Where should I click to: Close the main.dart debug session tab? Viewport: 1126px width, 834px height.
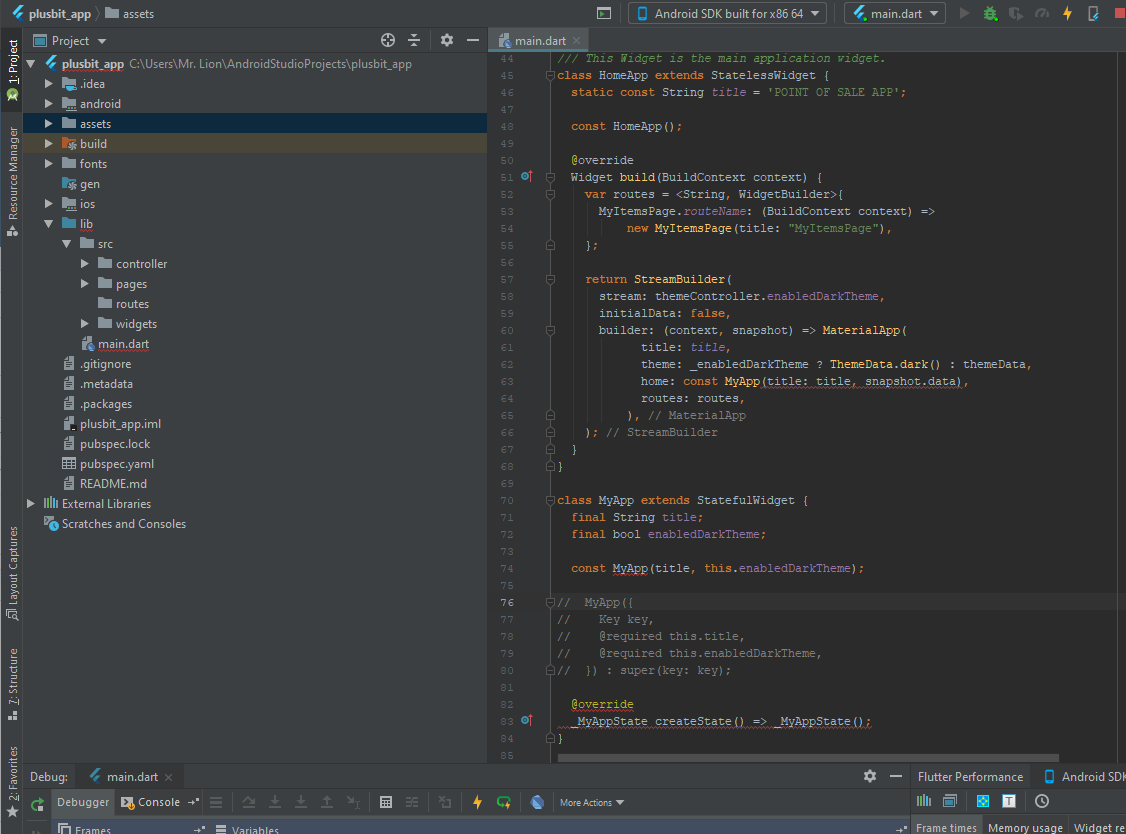click(x=169, y=778)
